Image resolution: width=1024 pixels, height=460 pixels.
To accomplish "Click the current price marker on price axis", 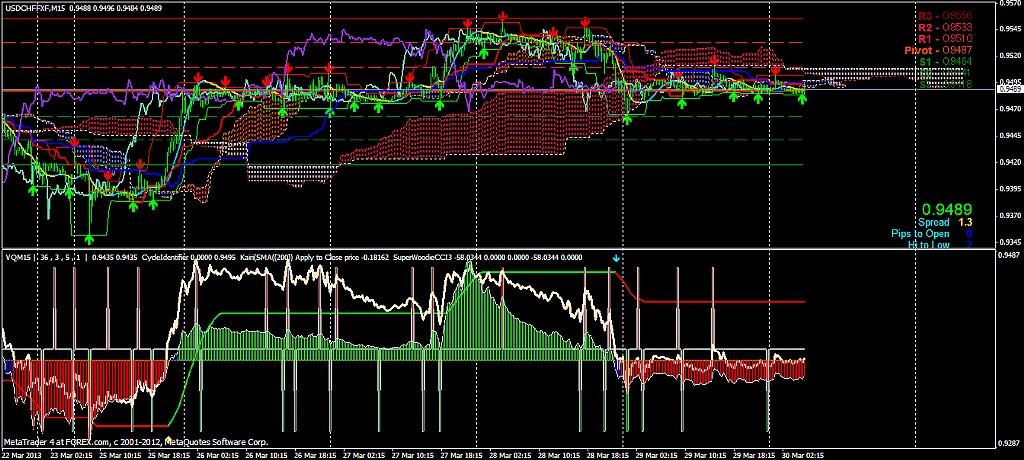I will click(1009, 90).
